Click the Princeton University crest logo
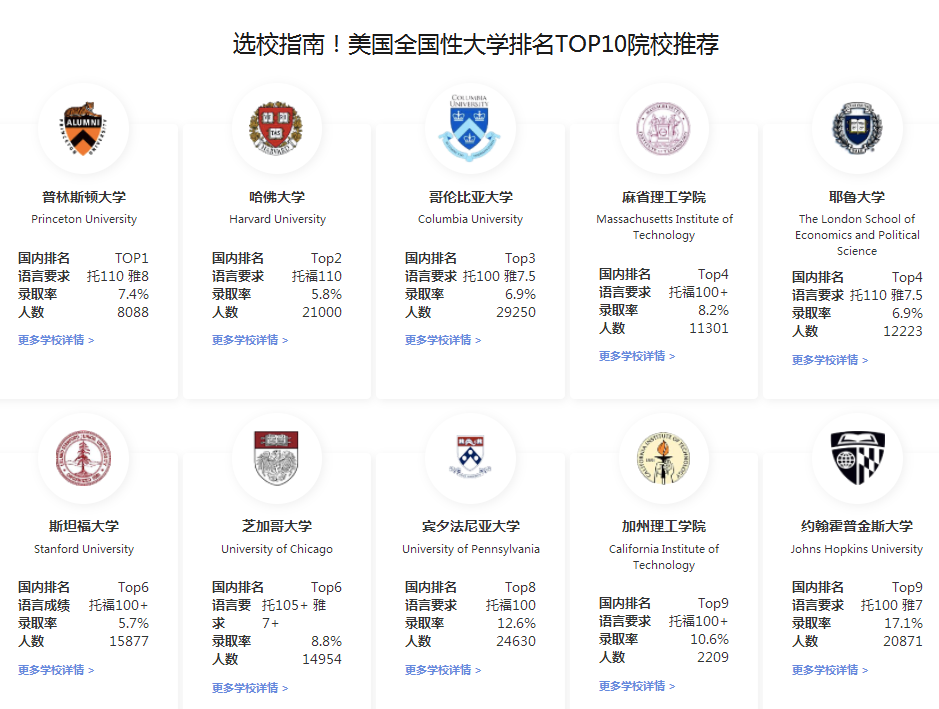Image resolution: width=939 pixels, height=709 pixels. point(83,129)
